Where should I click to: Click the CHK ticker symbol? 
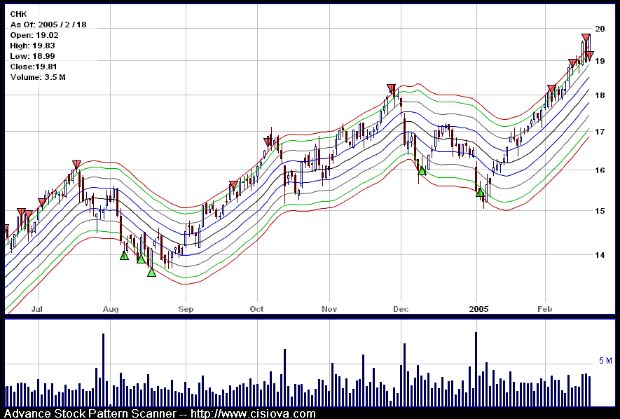coord(18,14)
